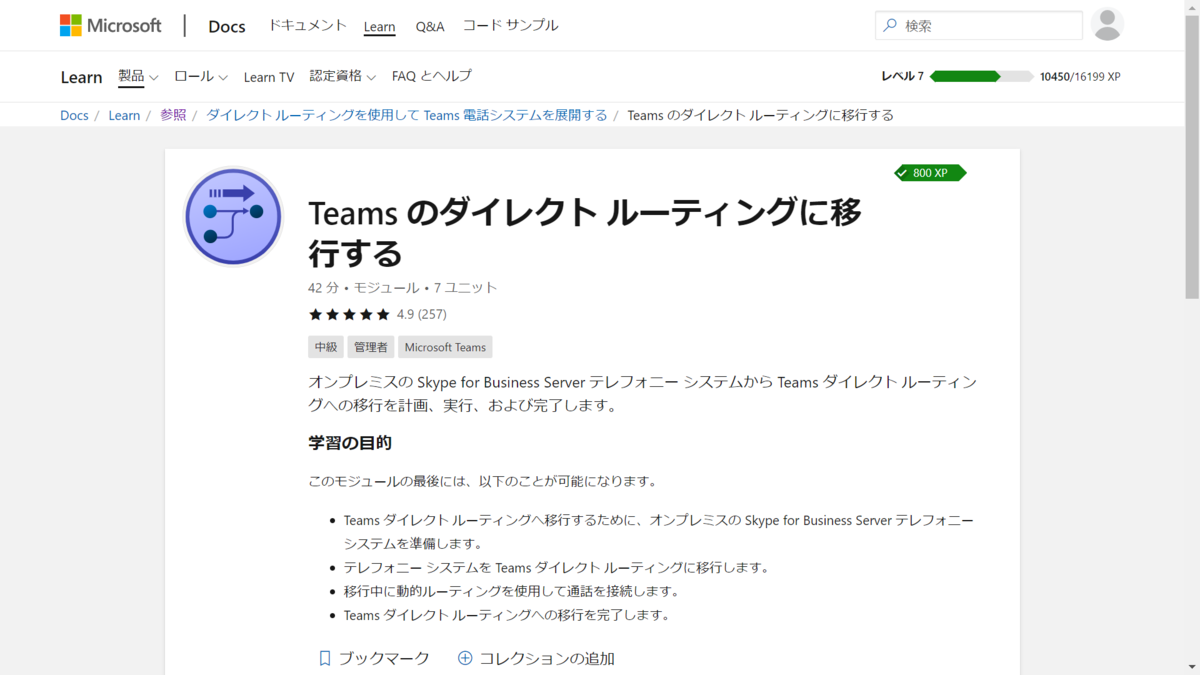Click the page title Teams のダイレクト ルーティングに移行する
The height and width of the screenshot is (675, 1200).
tap(585, 233)
